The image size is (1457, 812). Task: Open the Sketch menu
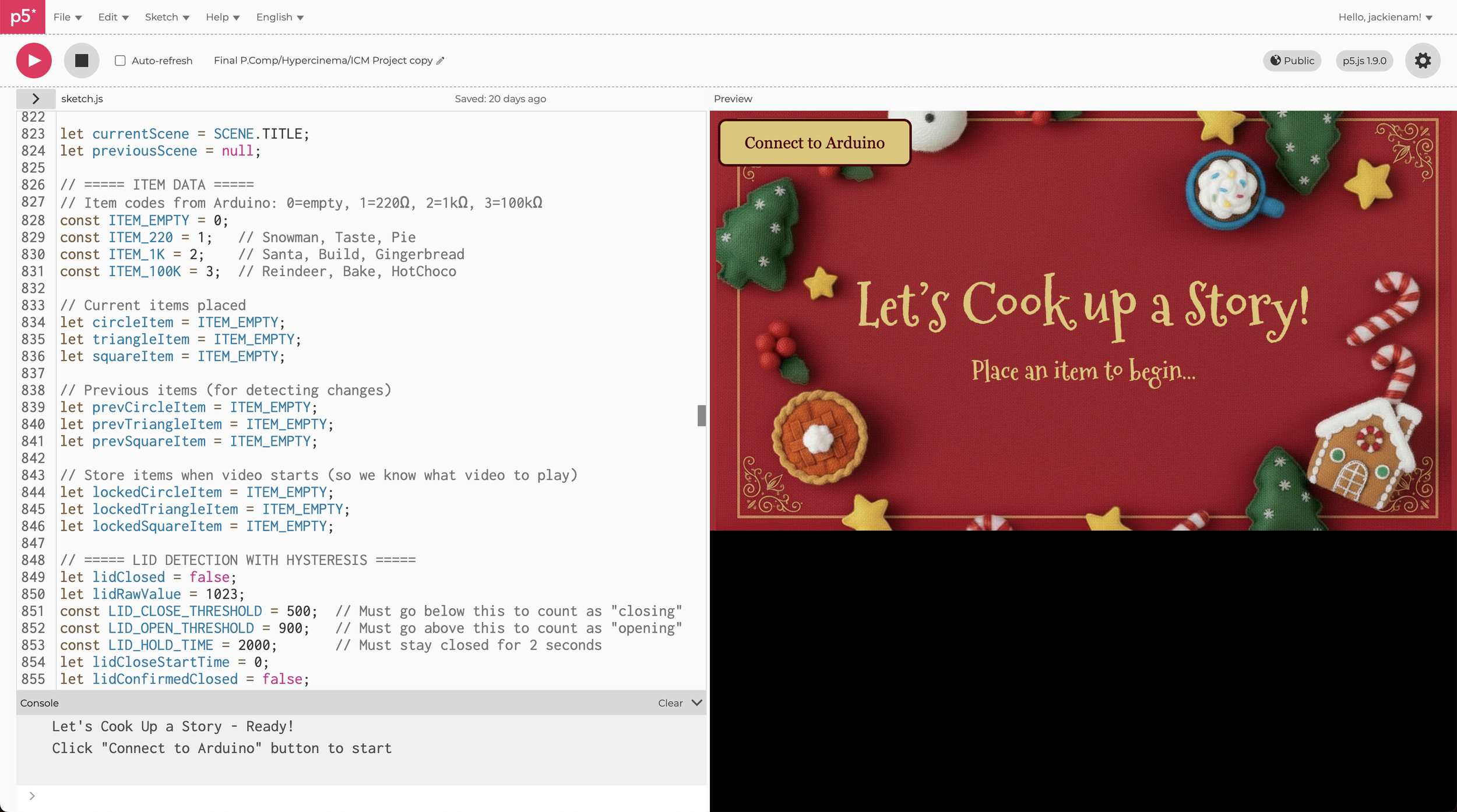pos(167,17)
